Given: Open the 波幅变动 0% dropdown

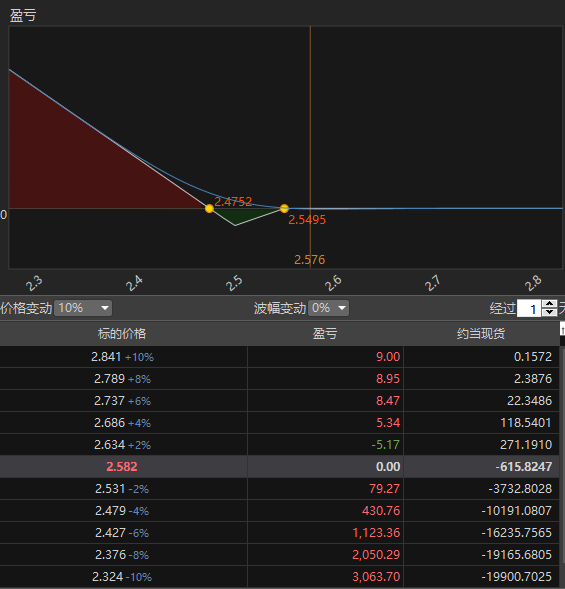Looking at the screenshot, I should pos(328,308).
